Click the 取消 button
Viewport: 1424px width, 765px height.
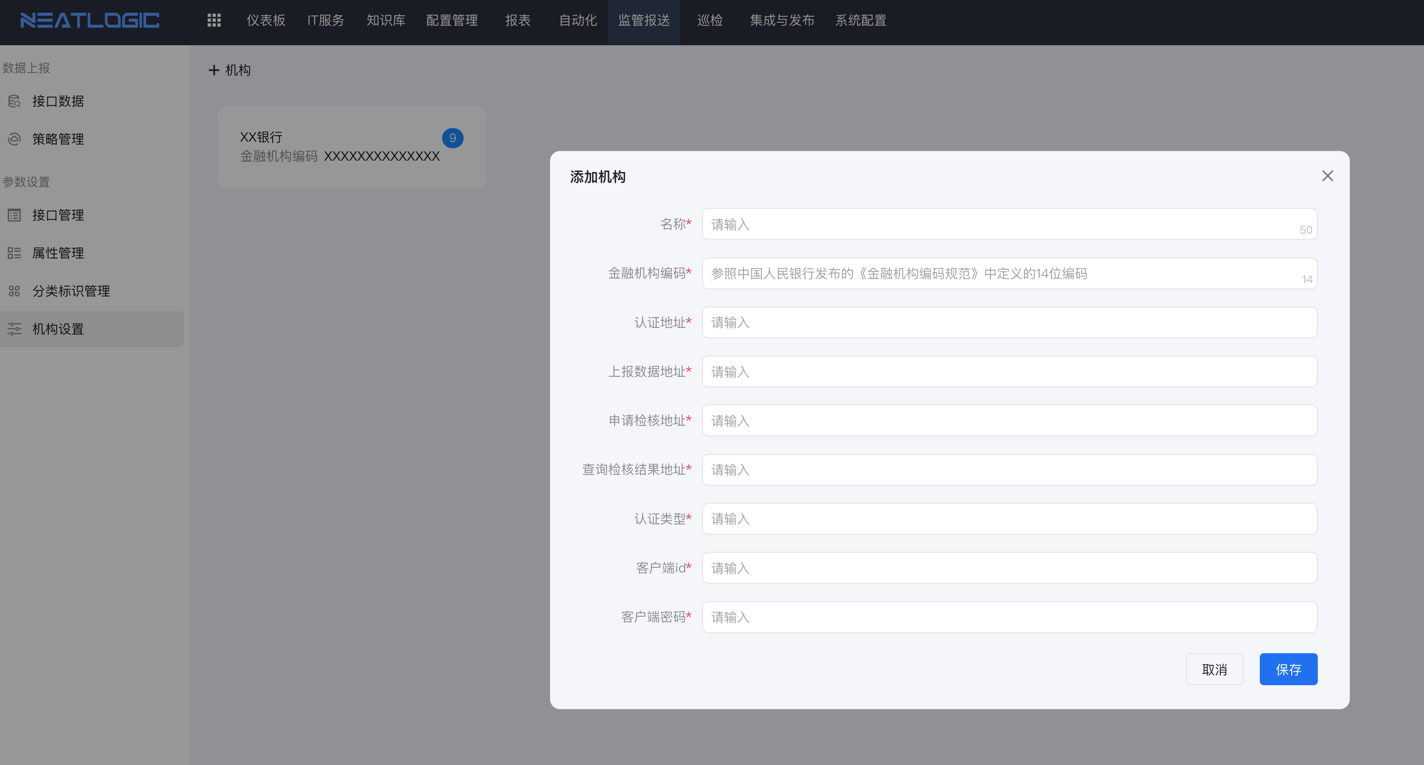[1215, 669]
